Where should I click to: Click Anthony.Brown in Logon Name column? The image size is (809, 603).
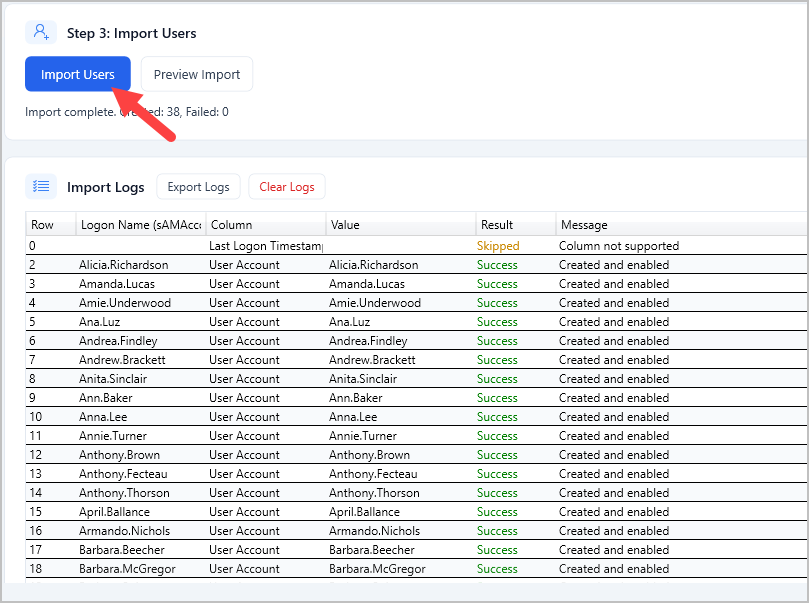click(119, 455)
